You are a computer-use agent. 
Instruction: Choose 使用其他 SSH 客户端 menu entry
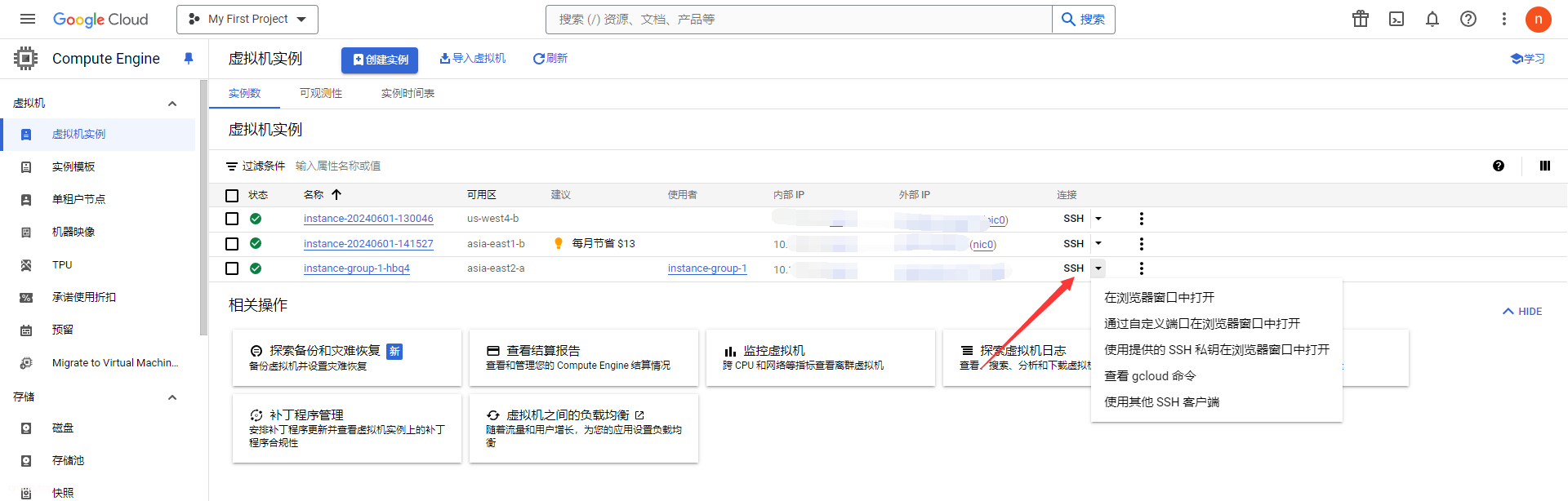tap(1217, 402)
